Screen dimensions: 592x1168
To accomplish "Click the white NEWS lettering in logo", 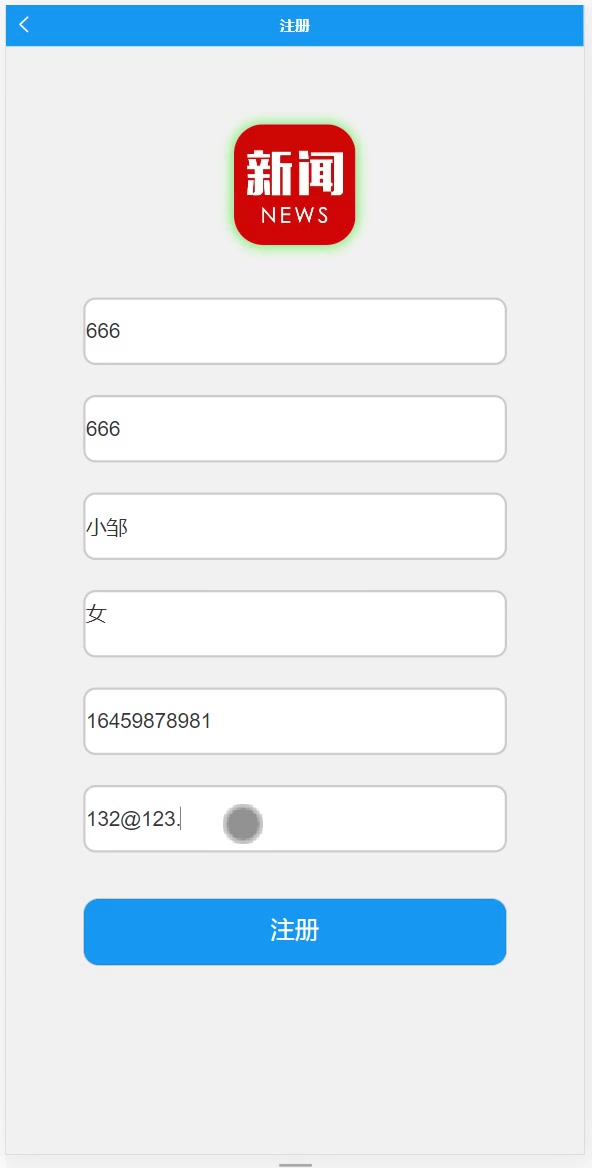I will coord(295,215).
